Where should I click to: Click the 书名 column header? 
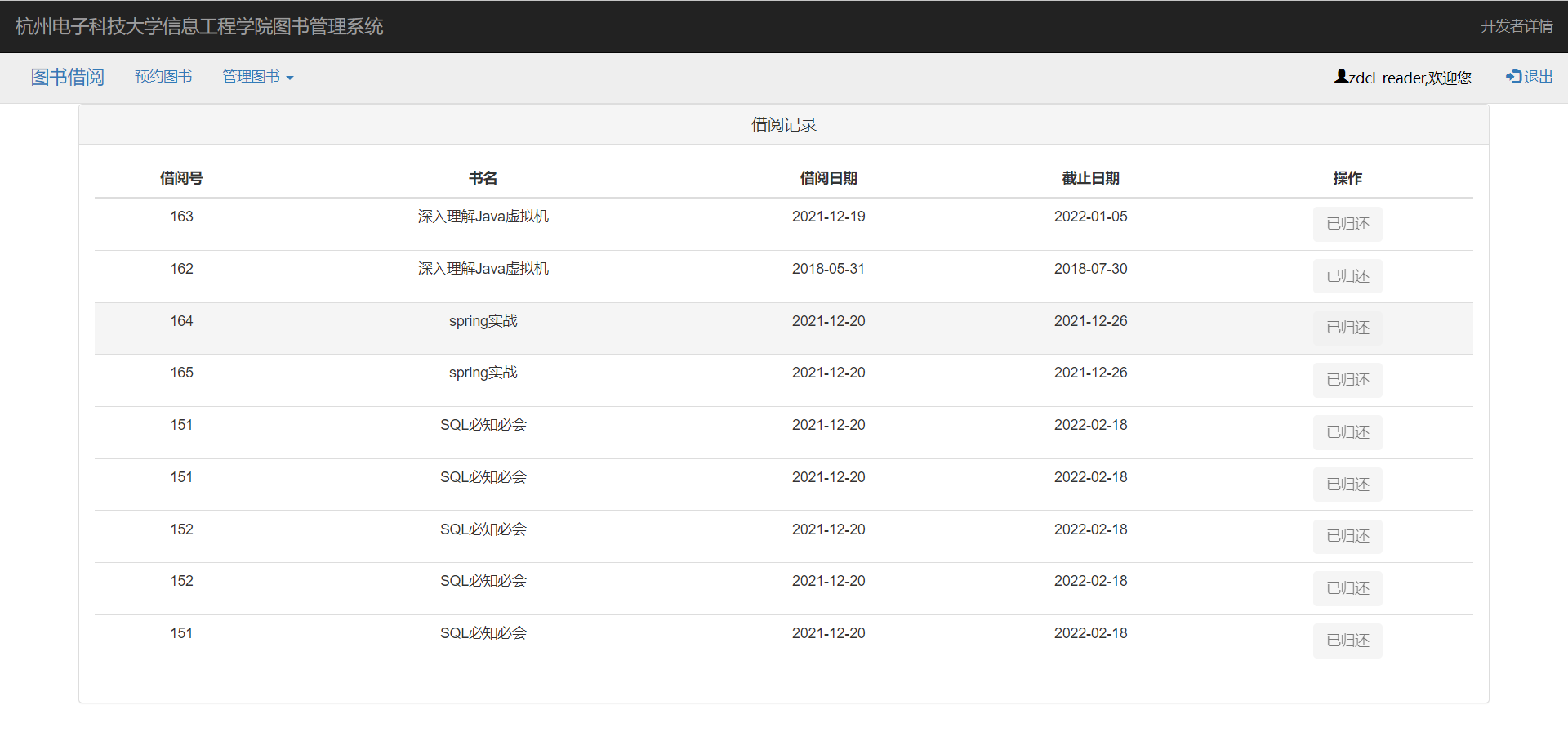pos(483,178)
